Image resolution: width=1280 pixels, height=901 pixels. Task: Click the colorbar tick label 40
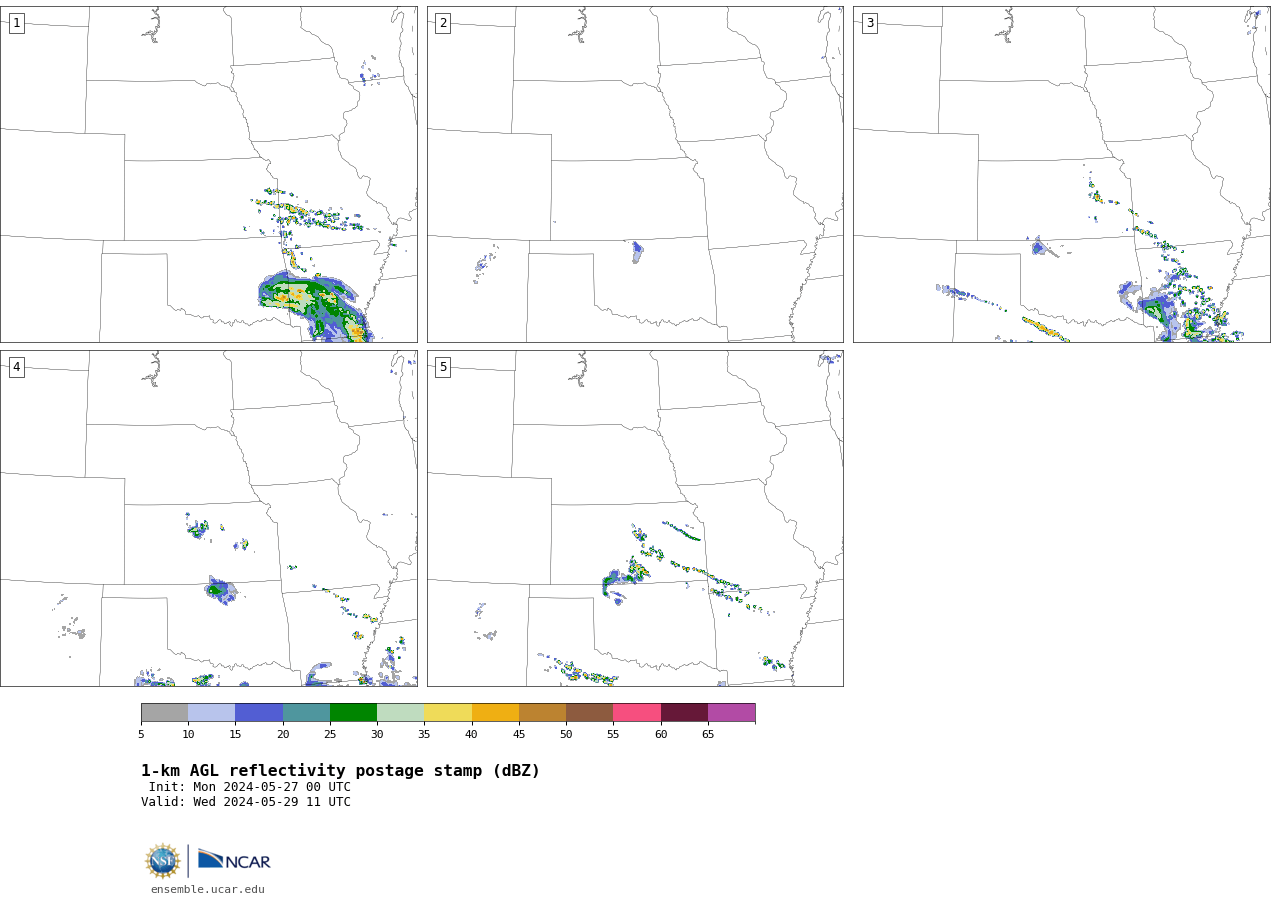point(472,735)
